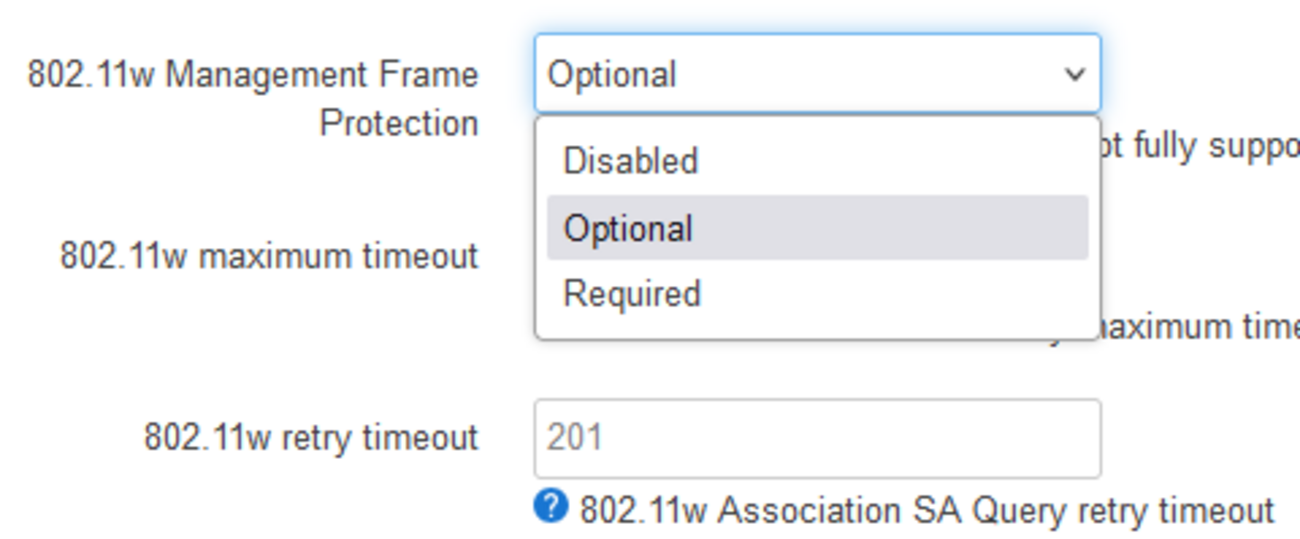The height and width of the screenshot is (539, 1300).
Task: Open the Management Frame Protection combo box
Action: [x=816, y=74]
